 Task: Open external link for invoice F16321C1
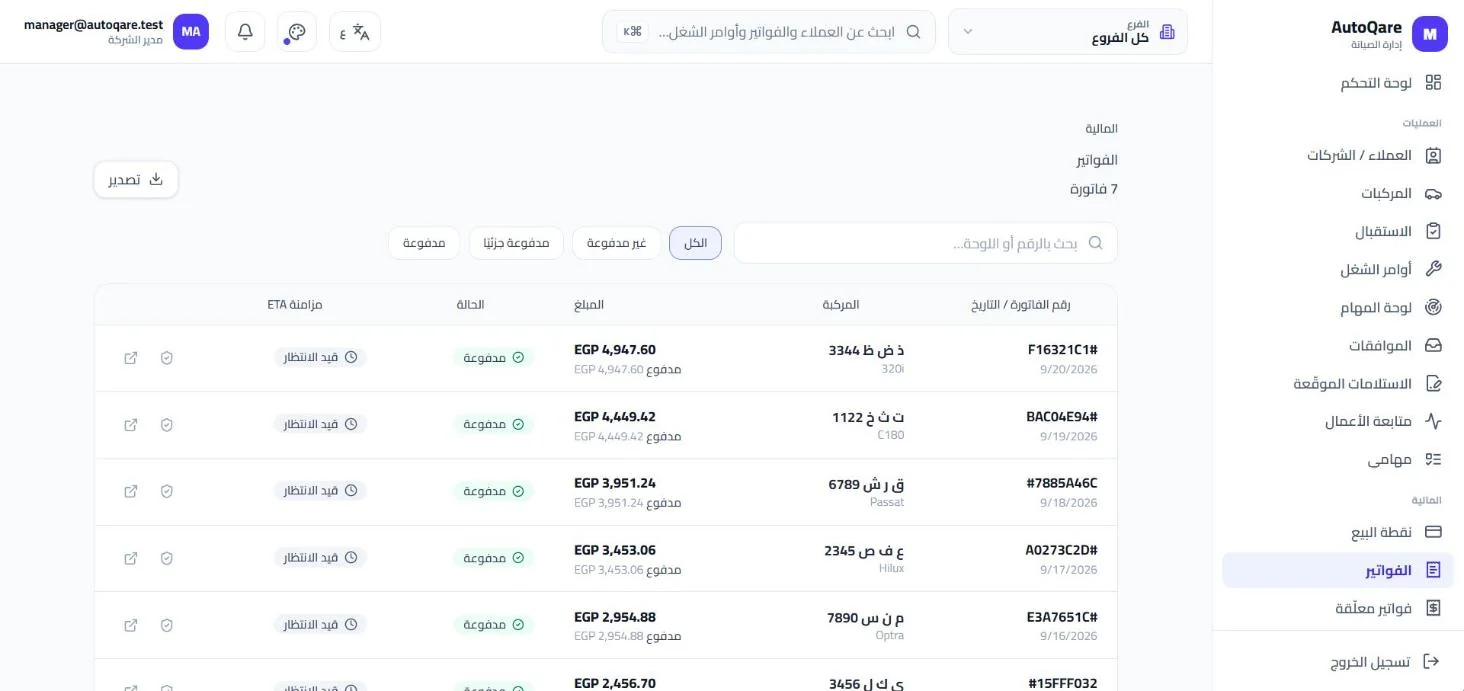tap(131, 358)
